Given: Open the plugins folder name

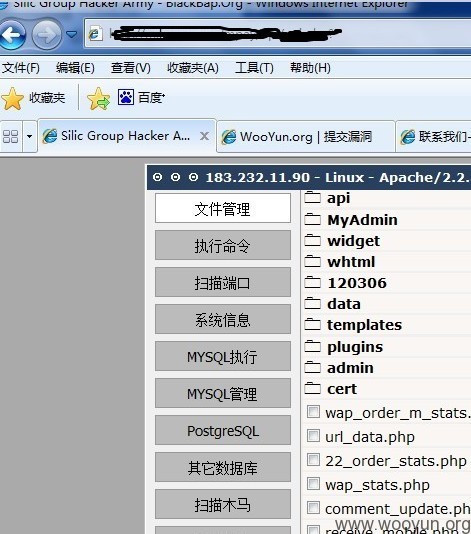Looking at the screenshot, I should pyautogui.click(x=355, y=347).
